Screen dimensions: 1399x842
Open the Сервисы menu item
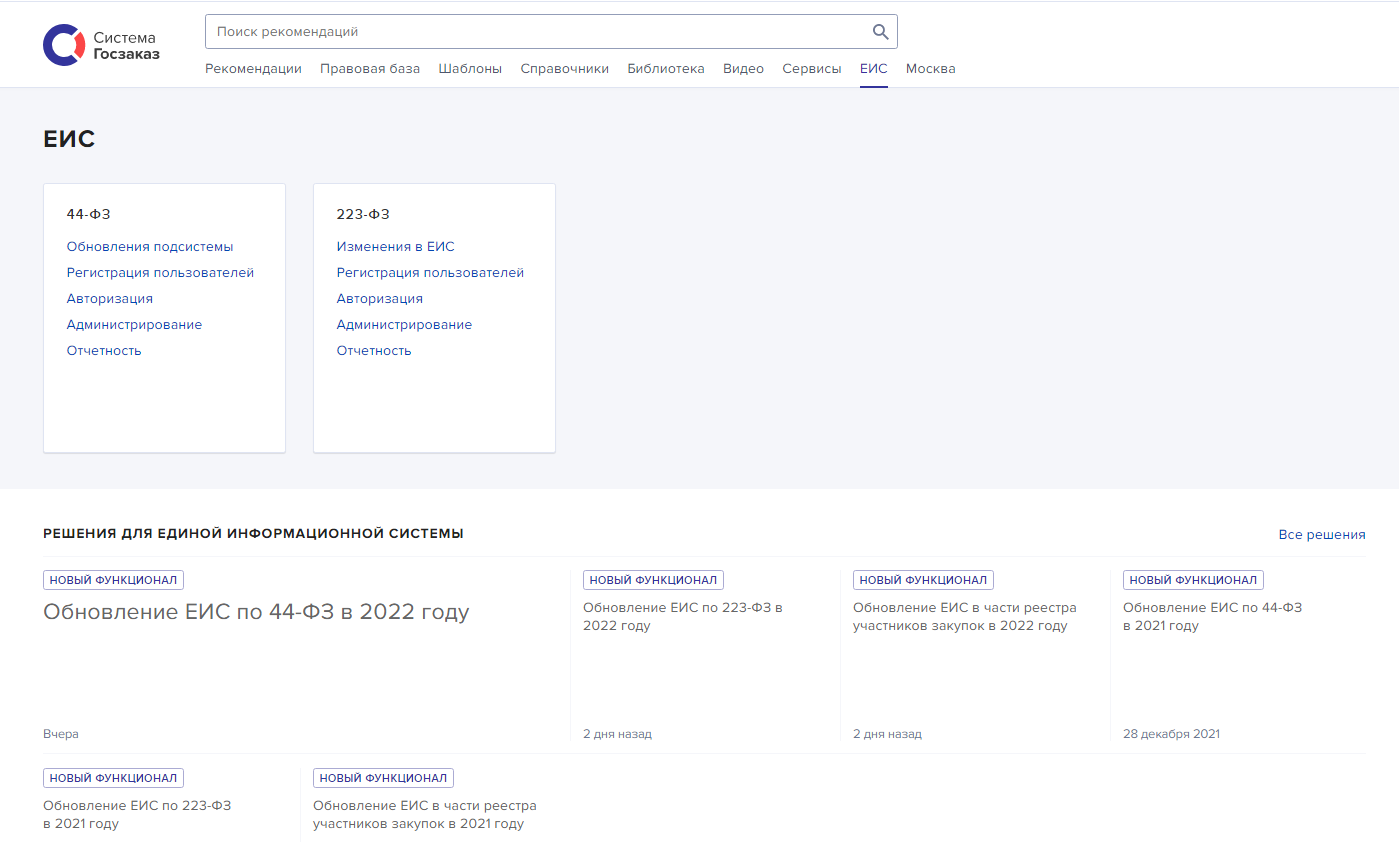tap(812, 69)
